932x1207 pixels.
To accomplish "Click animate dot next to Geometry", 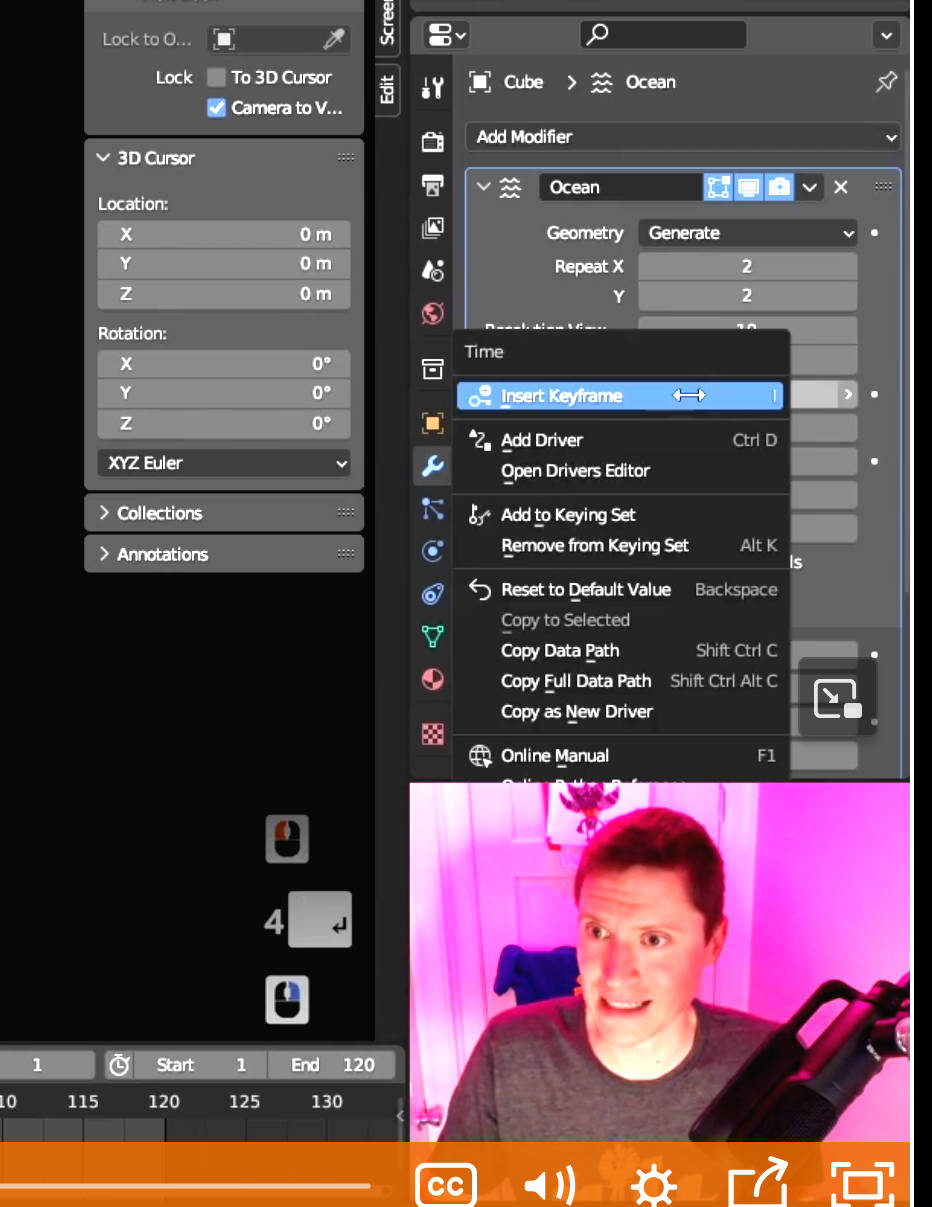I will tap(875, 233).
